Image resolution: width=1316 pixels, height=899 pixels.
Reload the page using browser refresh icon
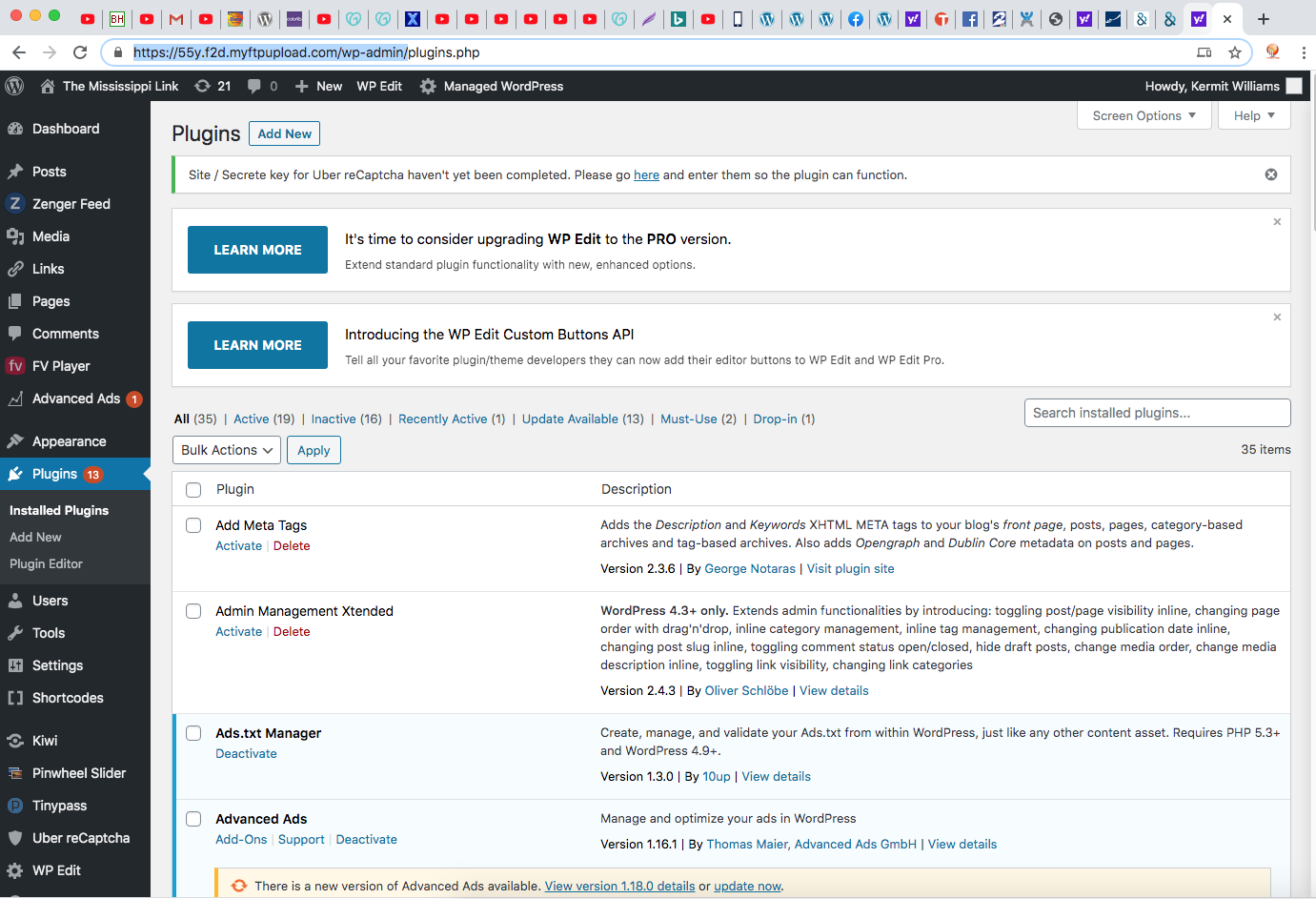80,52
